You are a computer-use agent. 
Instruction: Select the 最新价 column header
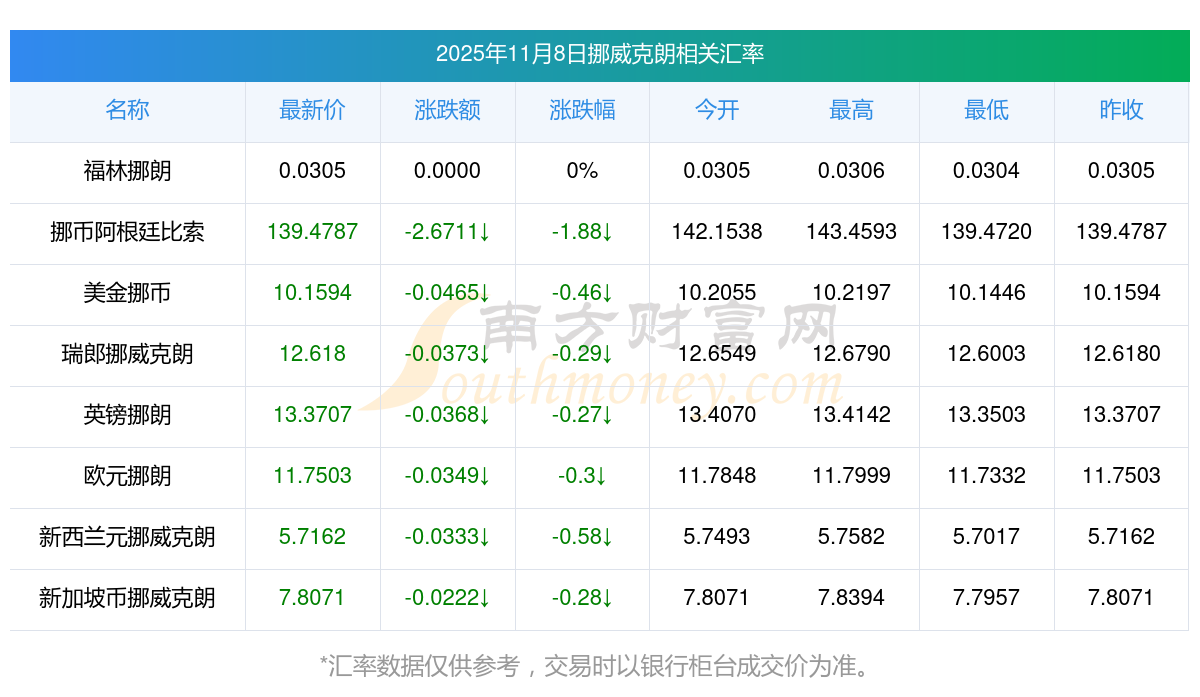pos(312,110)
